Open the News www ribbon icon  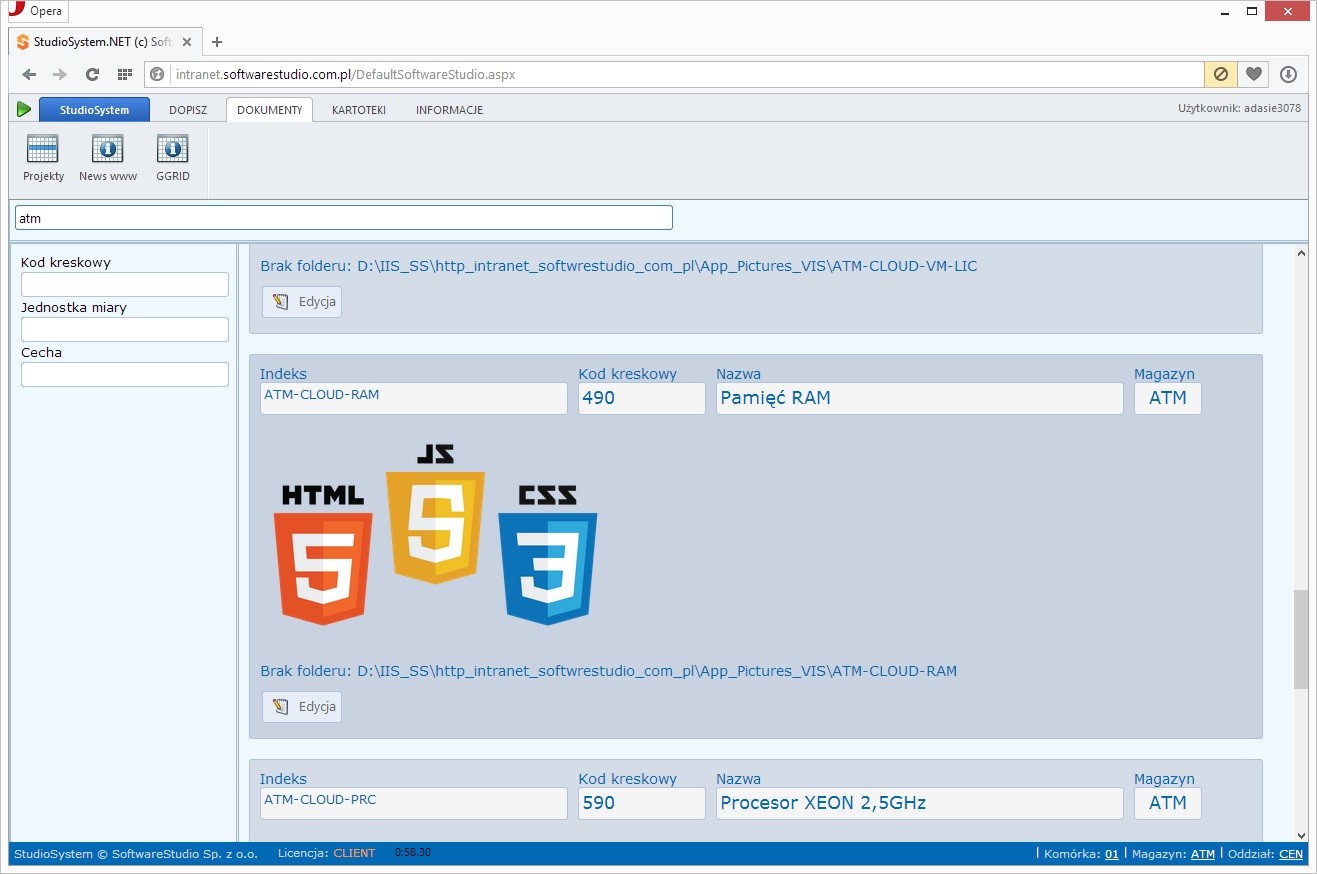pos(108,159)
